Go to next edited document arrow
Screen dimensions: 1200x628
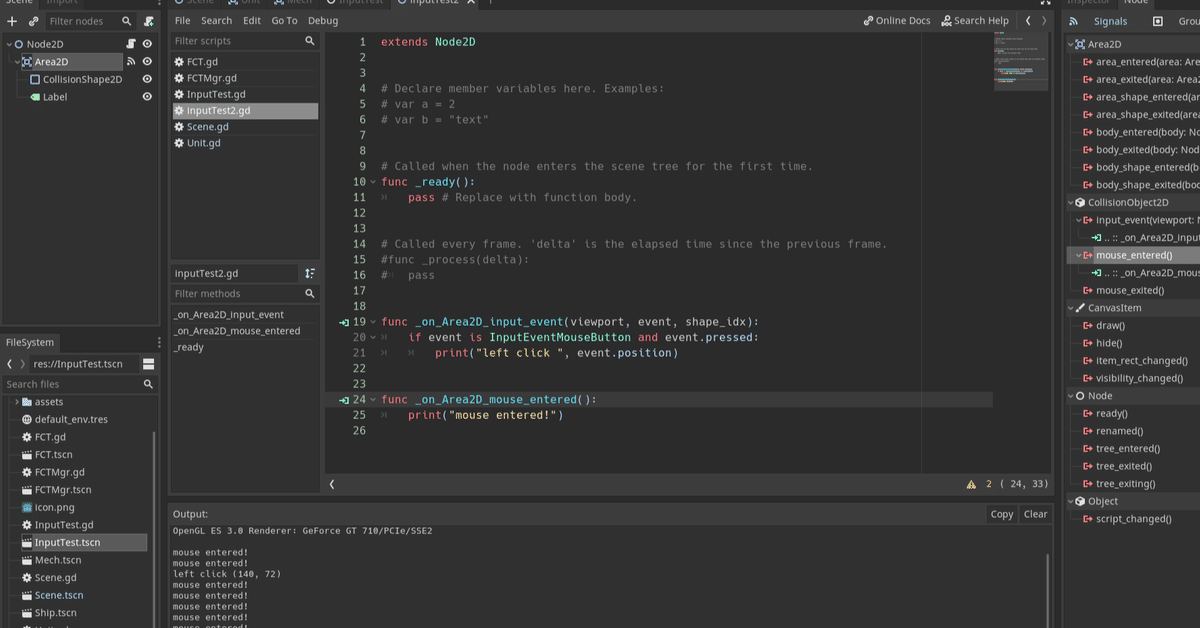[1044, 21]
